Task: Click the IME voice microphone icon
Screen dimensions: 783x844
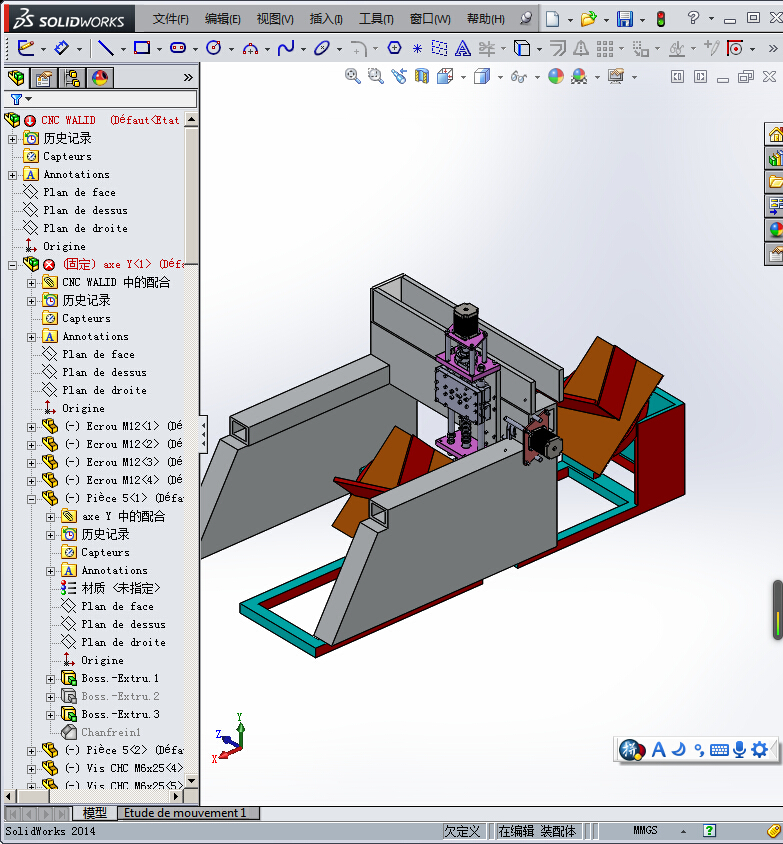Action: click(x=739, y=749)
